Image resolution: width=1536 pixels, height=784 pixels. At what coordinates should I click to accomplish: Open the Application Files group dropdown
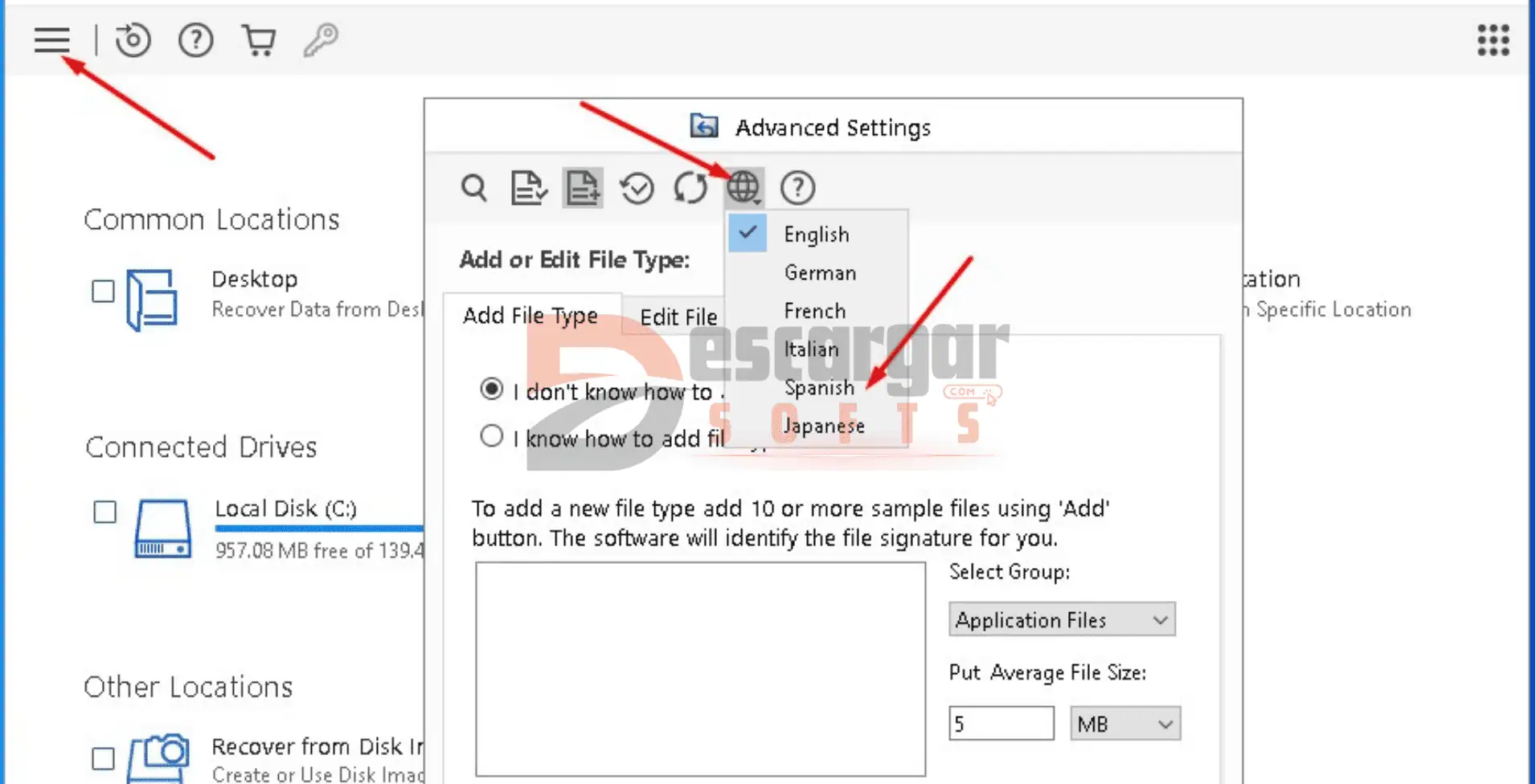coord(1062,620)
